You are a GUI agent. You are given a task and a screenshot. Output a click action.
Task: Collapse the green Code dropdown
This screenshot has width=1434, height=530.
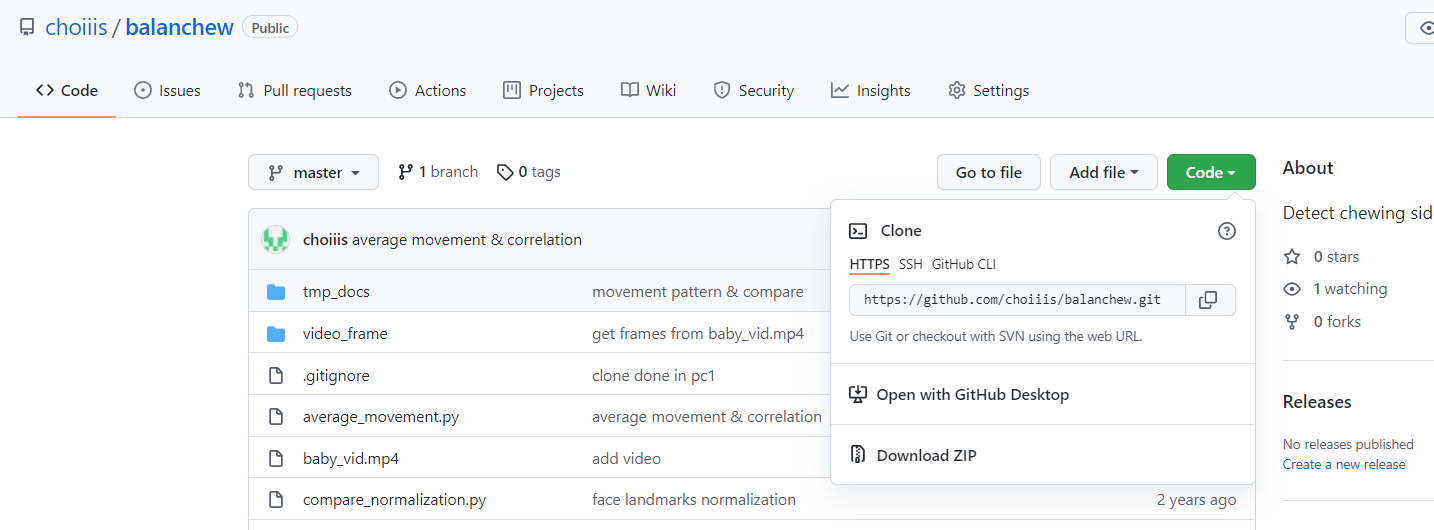(x=1210, y=172)
